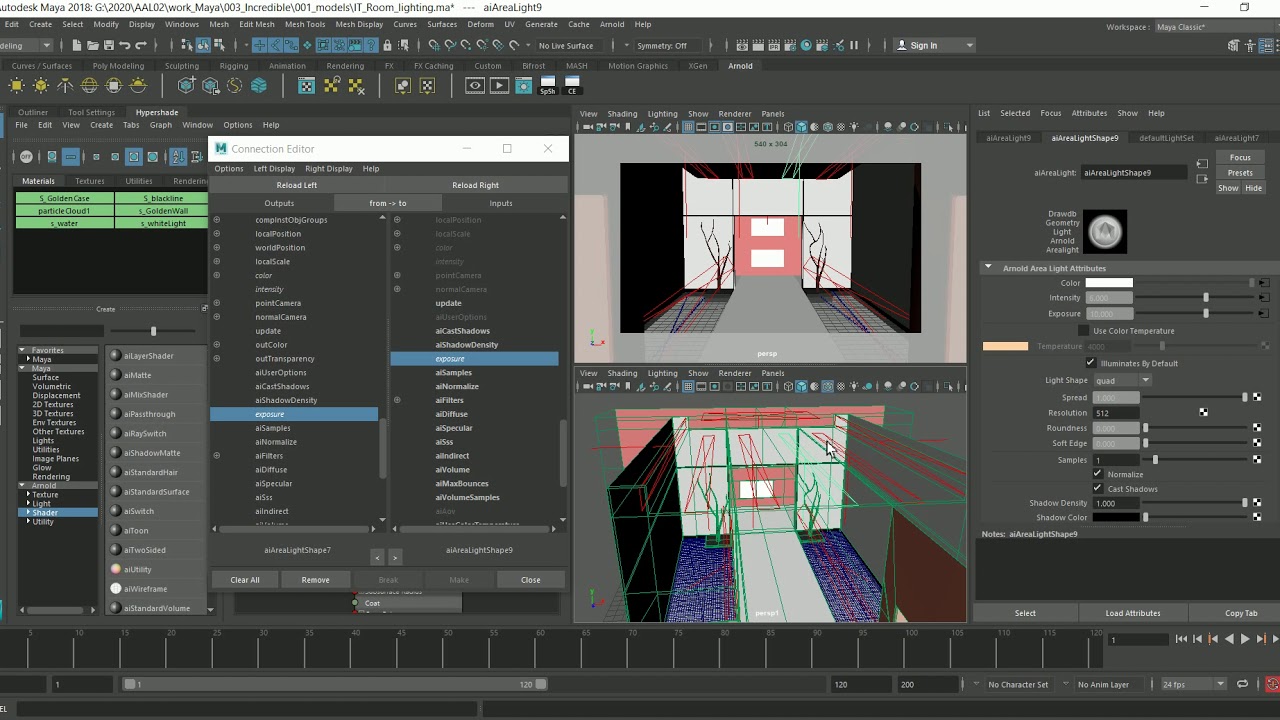This screenshot has width=1280, height=720.
Task: Open the 24 fps dropdown
Action: (1193, 684)
